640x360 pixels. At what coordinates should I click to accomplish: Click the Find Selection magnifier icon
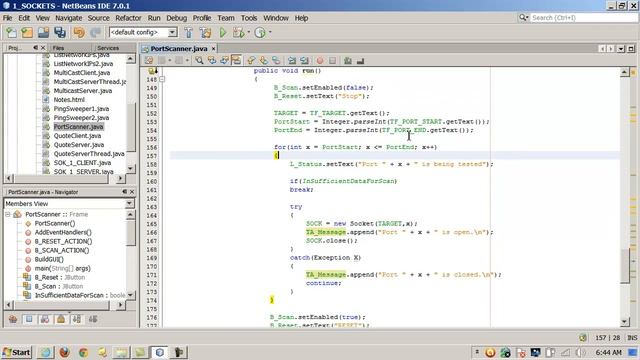[x=199, y=60]
